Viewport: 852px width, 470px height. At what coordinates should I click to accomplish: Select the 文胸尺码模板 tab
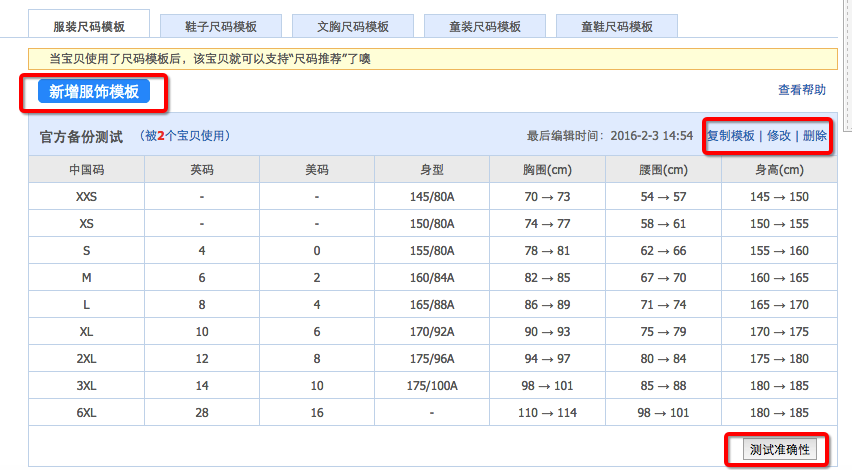353,26
